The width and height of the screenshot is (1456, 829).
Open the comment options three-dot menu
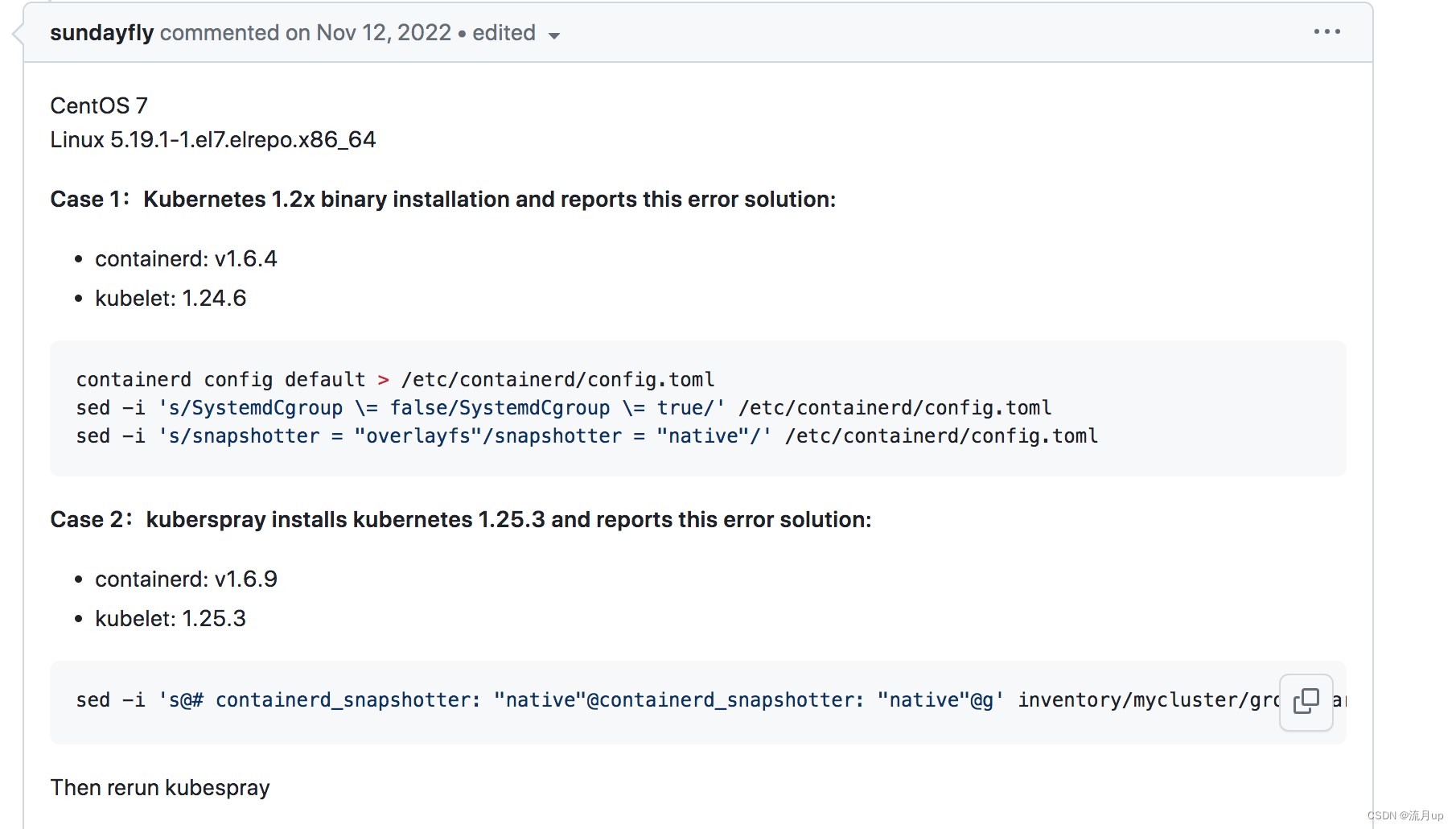click(x=1326, y=32)
